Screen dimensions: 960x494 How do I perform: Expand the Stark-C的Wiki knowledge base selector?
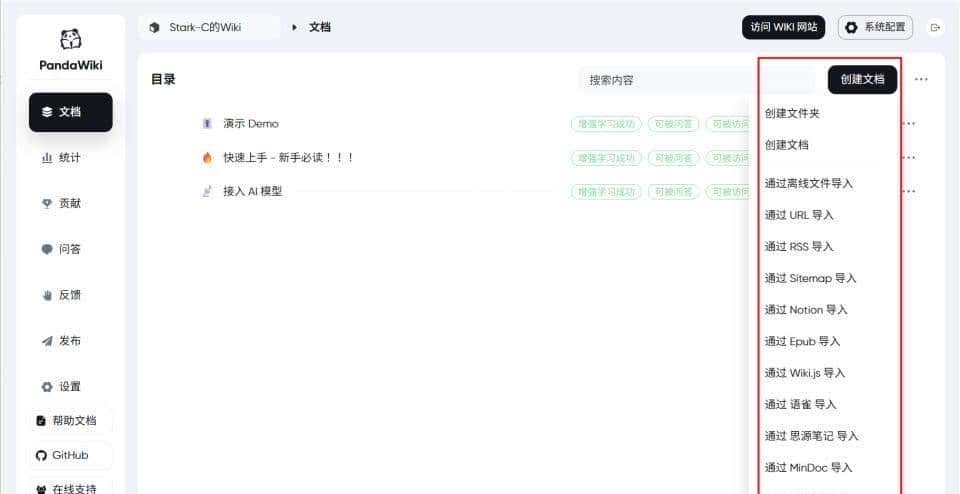(x=209, y=27)
